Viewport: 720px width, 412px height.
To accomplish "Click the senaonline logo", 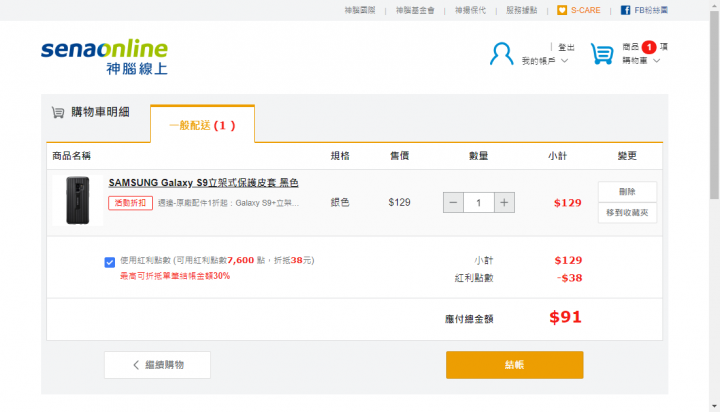I will pos(104,56).
